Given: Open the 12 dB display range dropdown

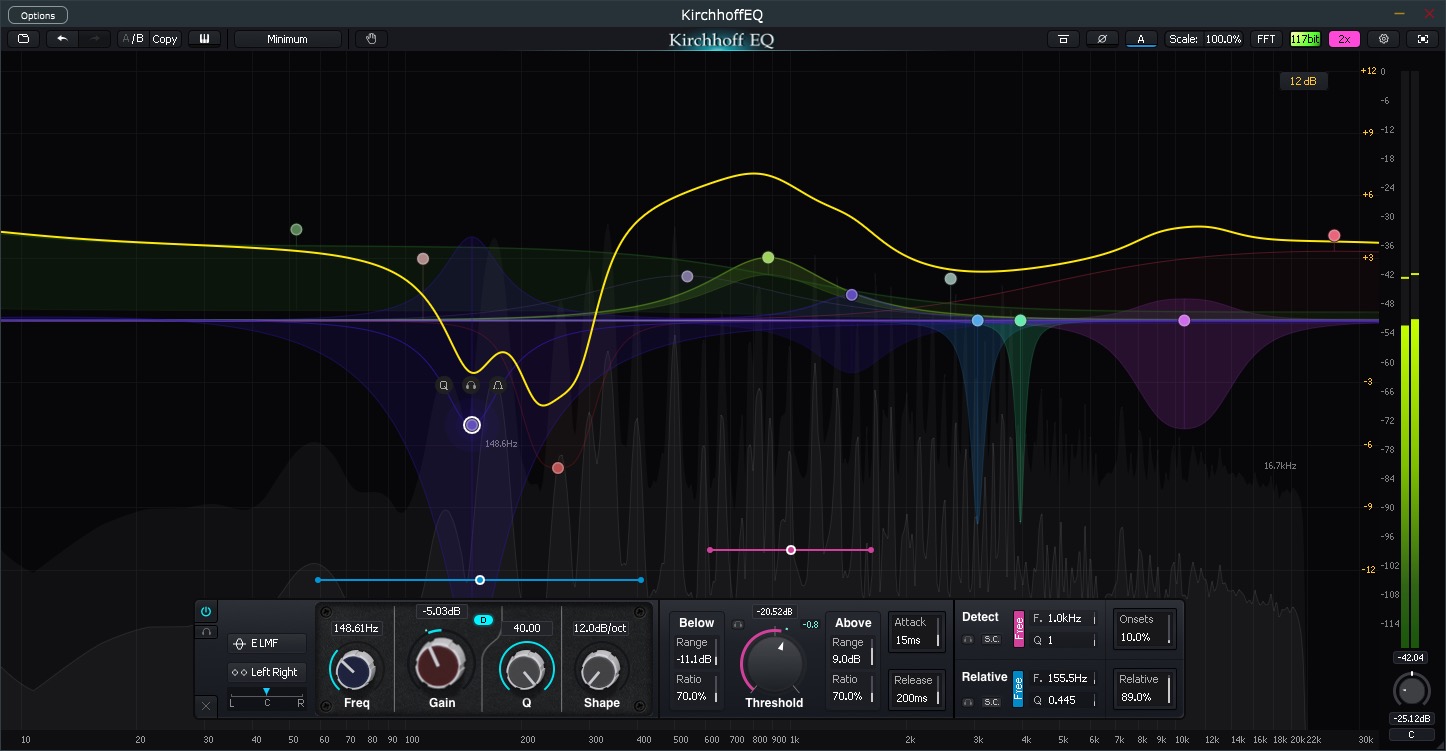Looking at the screenshot, I should coord(1304,81).
